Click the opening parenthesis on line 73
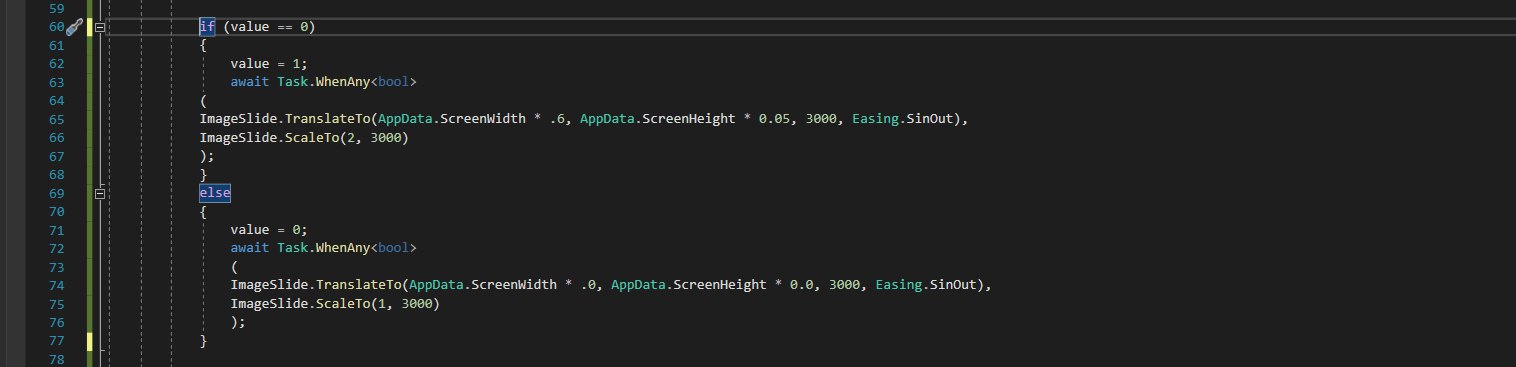This screenshot has height=367, width=1516. (234, 266)
